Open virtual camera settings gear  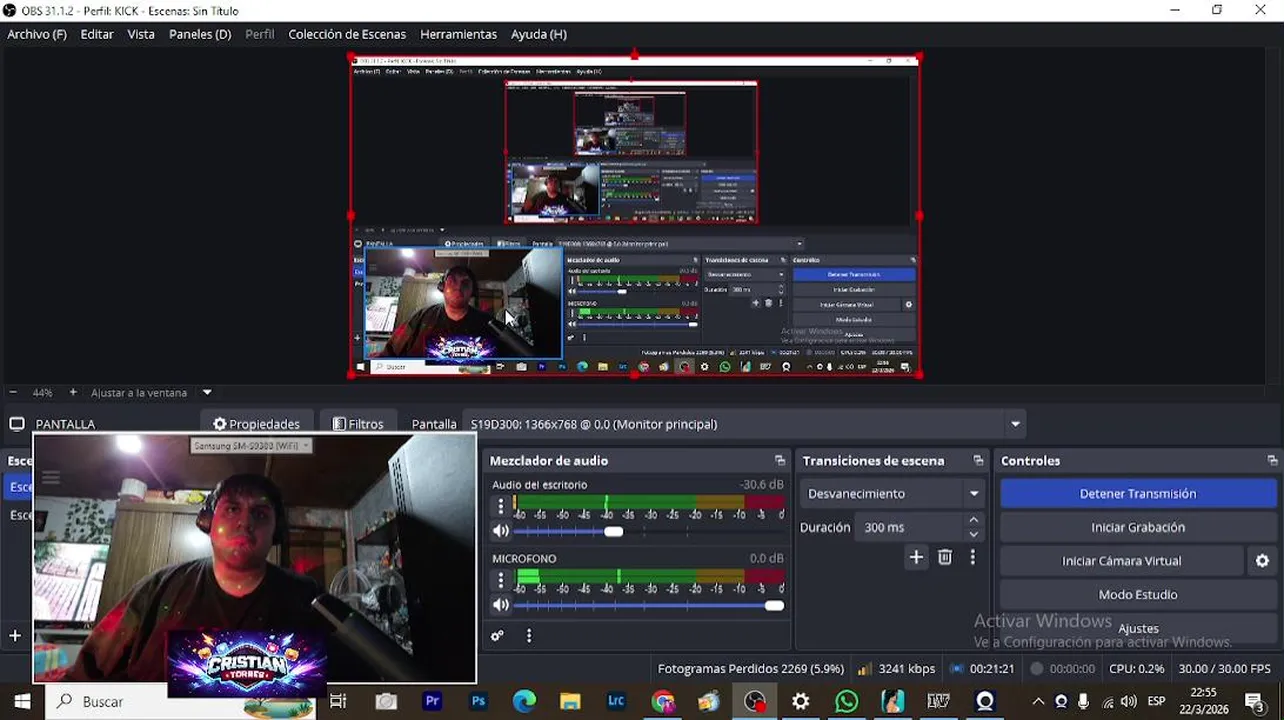click(x=1262, y=561)
